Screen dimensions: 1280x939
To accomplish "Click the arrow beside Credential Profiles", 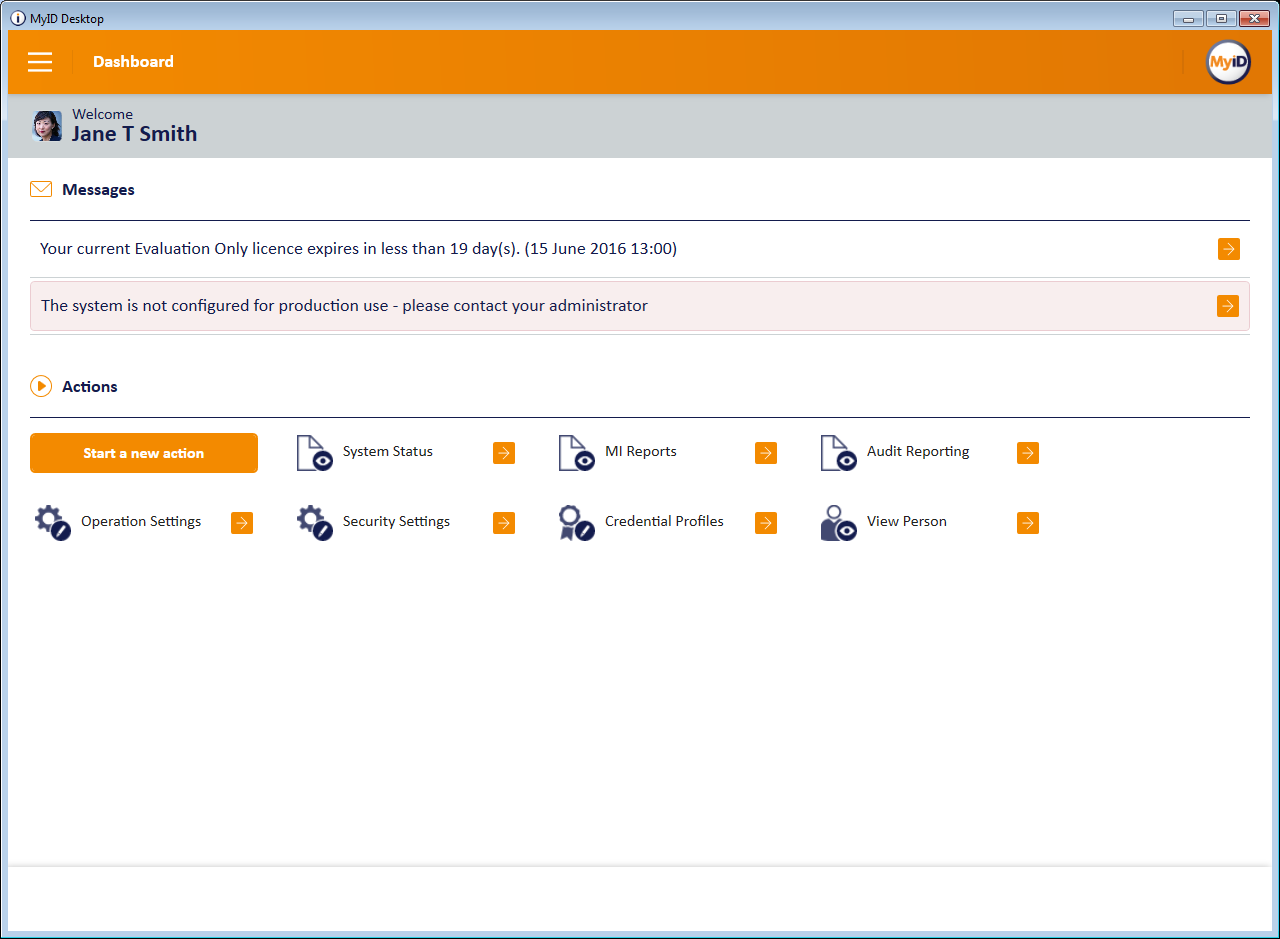I will (x=766, y=523).
